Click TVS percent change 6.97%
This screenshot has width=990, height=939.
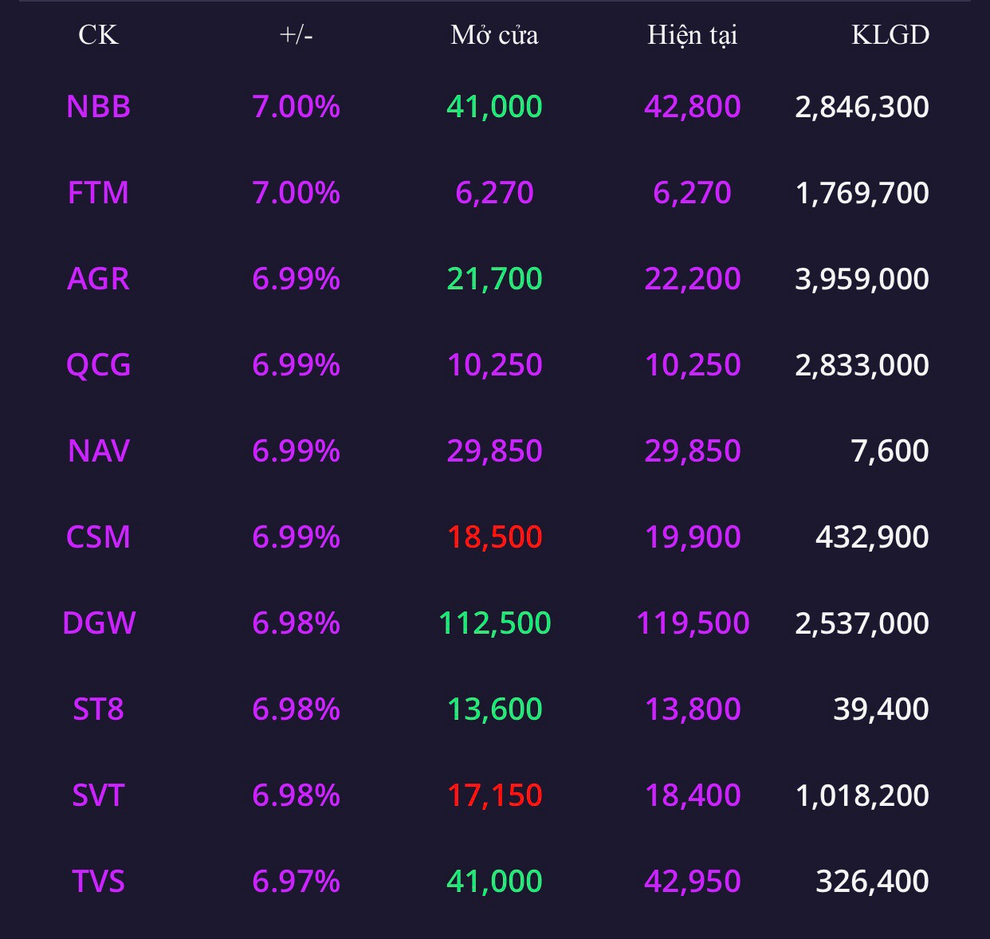[296, 881]
